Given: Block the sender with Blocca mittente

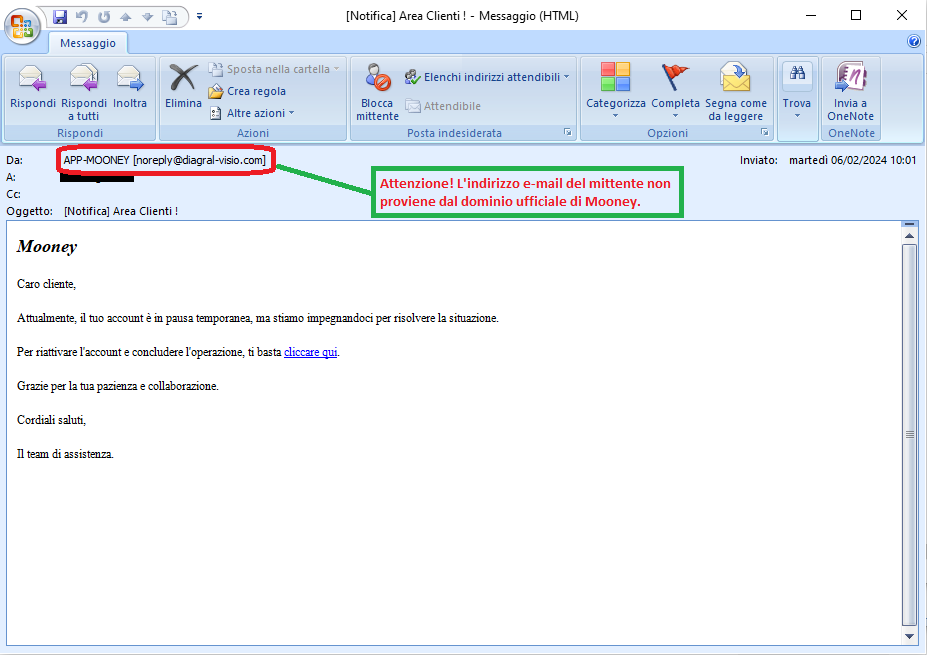Looking at the screenshot, I should pyautogui.click(x=377, y=92).
